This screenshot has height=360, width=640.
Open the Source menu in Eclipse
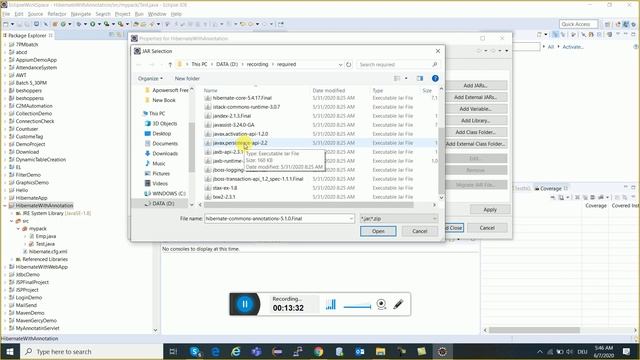pyautogui.click(x=35, y=14)
